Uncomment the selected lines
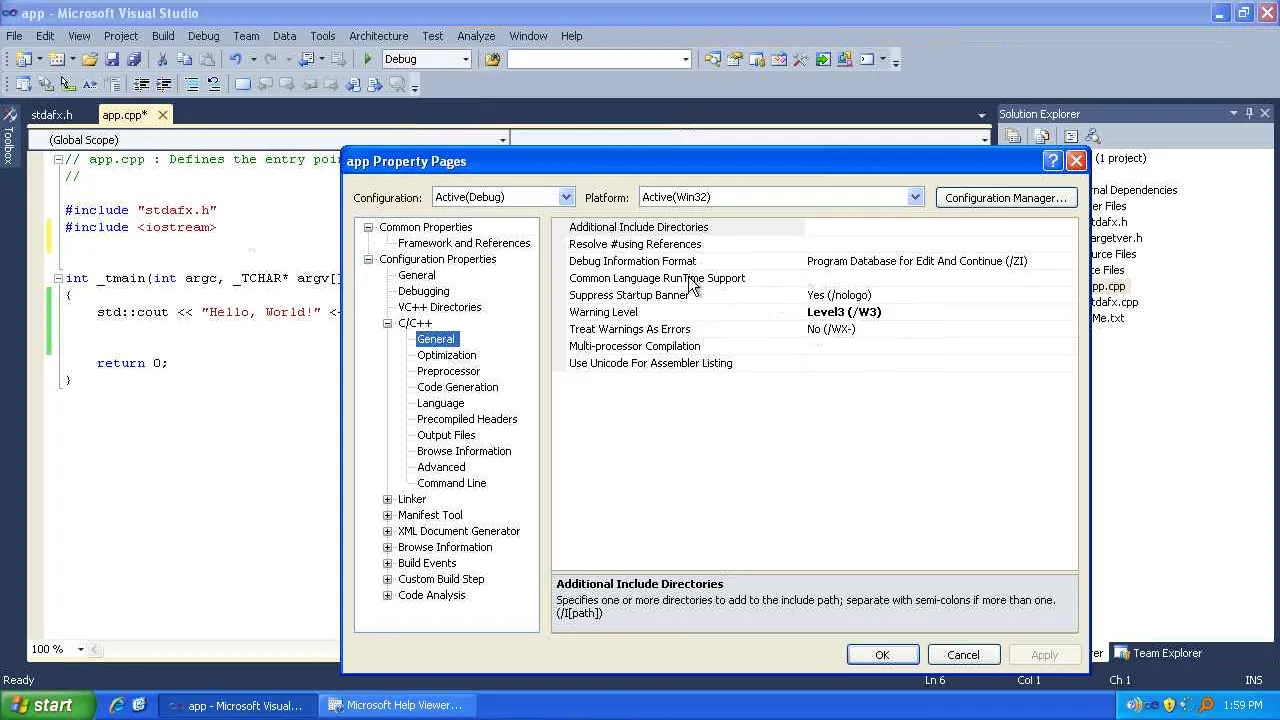This screenshot has width=1280, height=720. coord(213,85)
